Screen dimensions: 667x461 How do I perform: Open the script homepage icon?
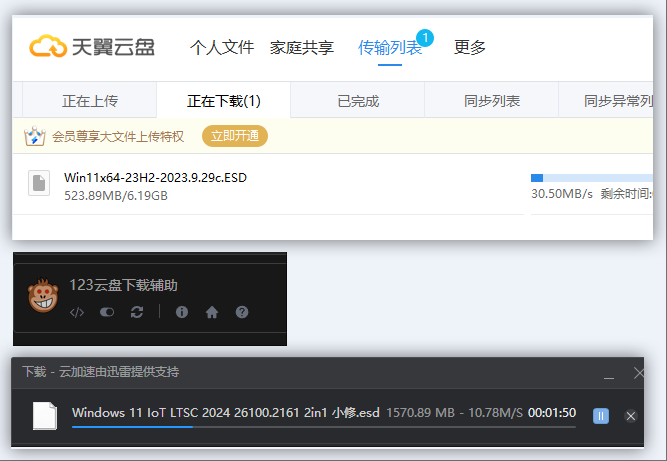coord(212,313)
